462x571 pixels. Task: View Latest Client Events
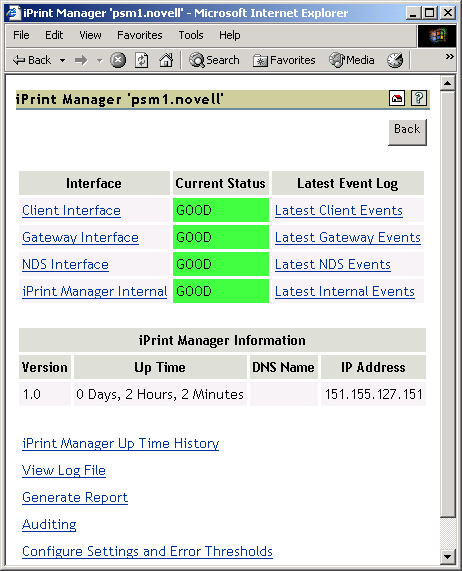pyautogui.click(x=339, y=210)
